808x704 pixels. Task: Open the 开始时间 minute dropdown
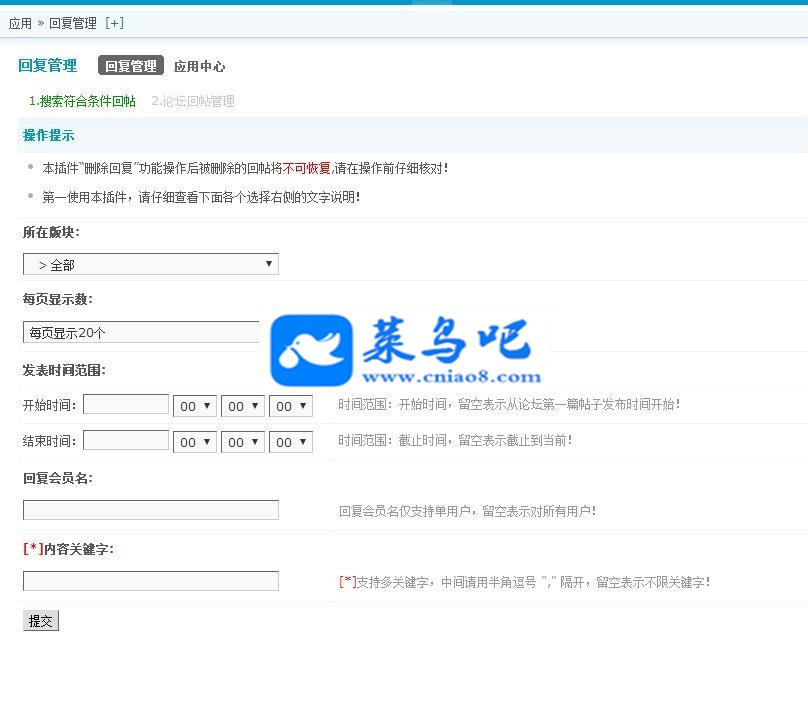[x=243, y=406]
